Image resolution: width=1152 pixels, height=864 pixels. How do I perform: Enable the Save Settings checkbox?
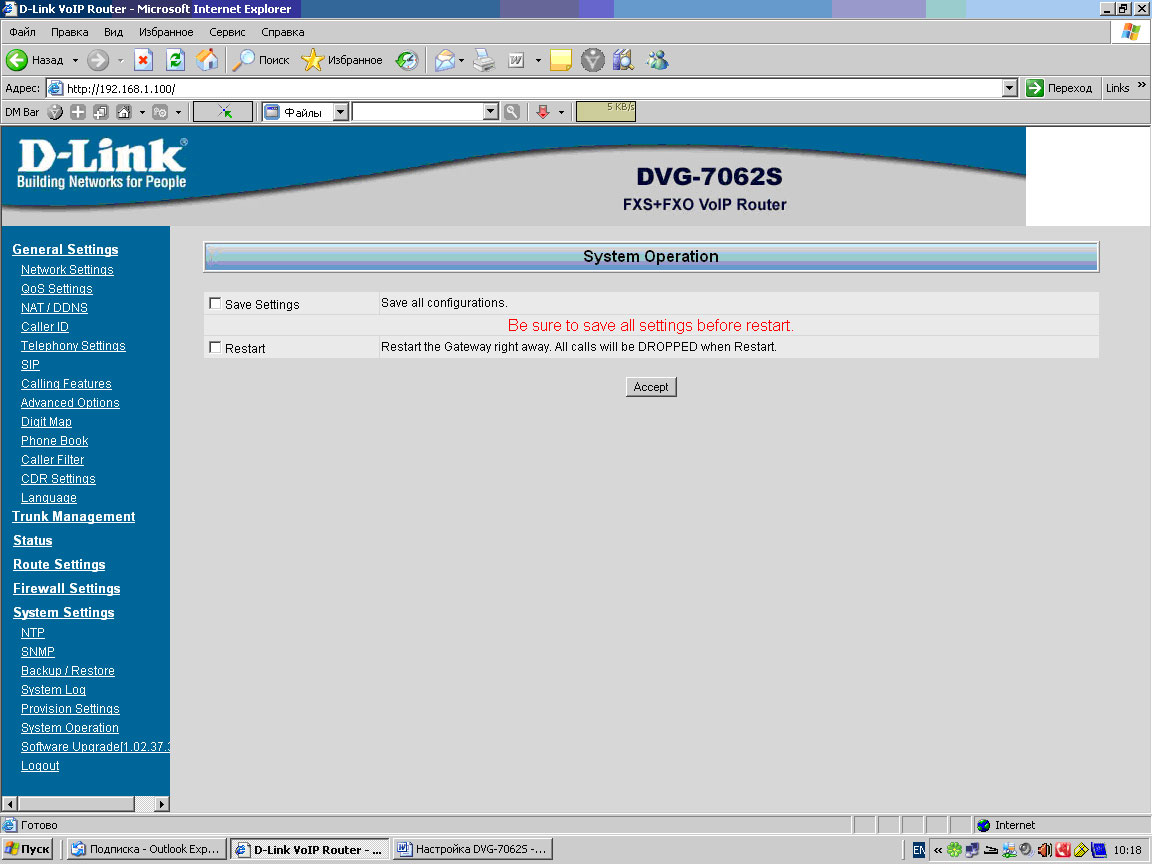point(215,303)
